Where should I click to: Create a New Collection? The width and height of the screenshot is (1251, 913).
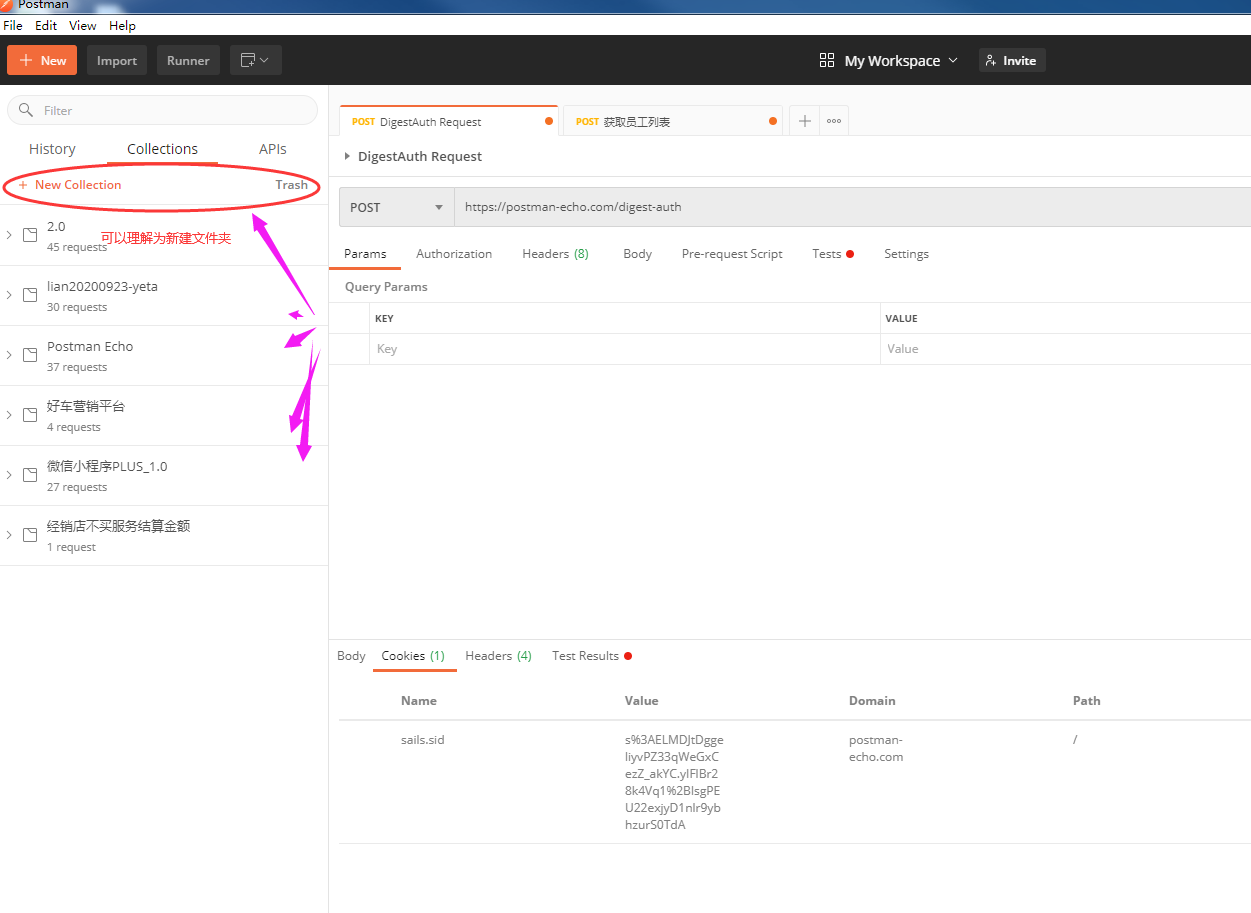[x=69, y=185]
